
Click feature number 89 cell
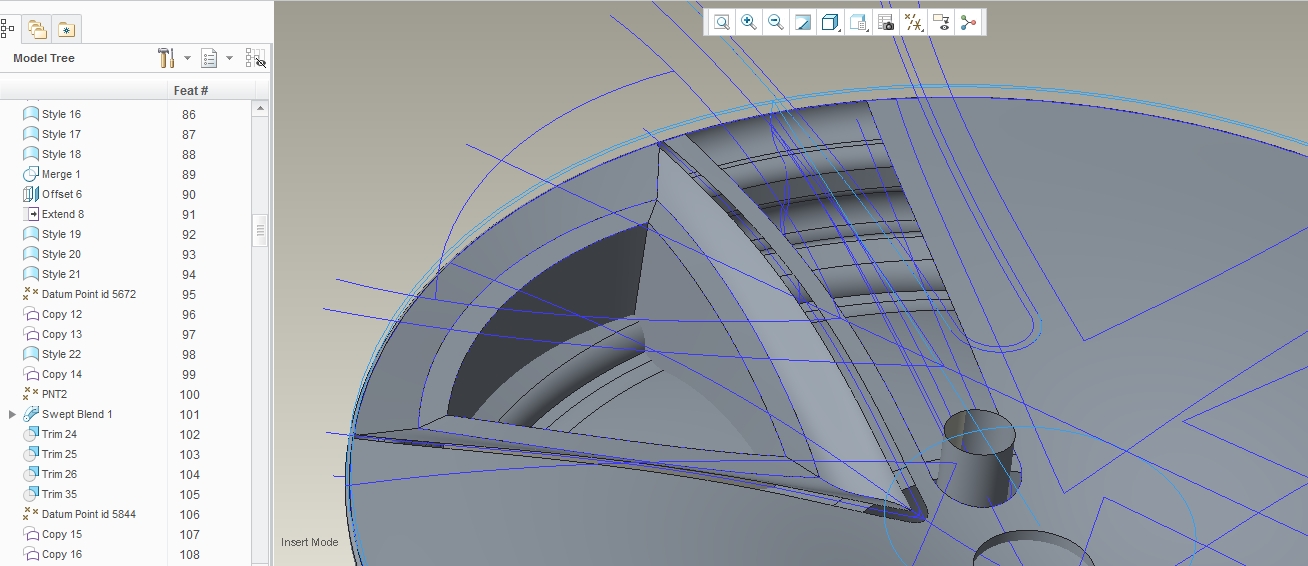tap(189, 175)
